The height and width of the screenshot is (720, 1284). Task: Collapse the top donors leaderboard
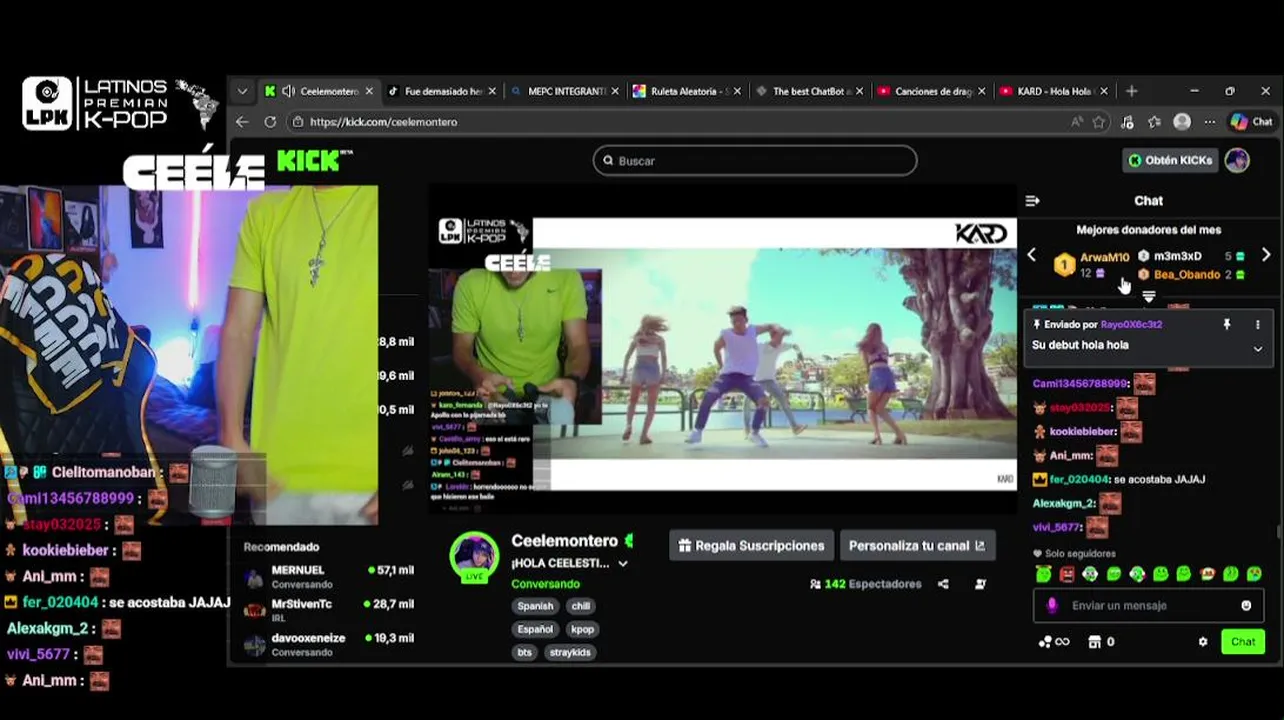(x=1149, y=296)
